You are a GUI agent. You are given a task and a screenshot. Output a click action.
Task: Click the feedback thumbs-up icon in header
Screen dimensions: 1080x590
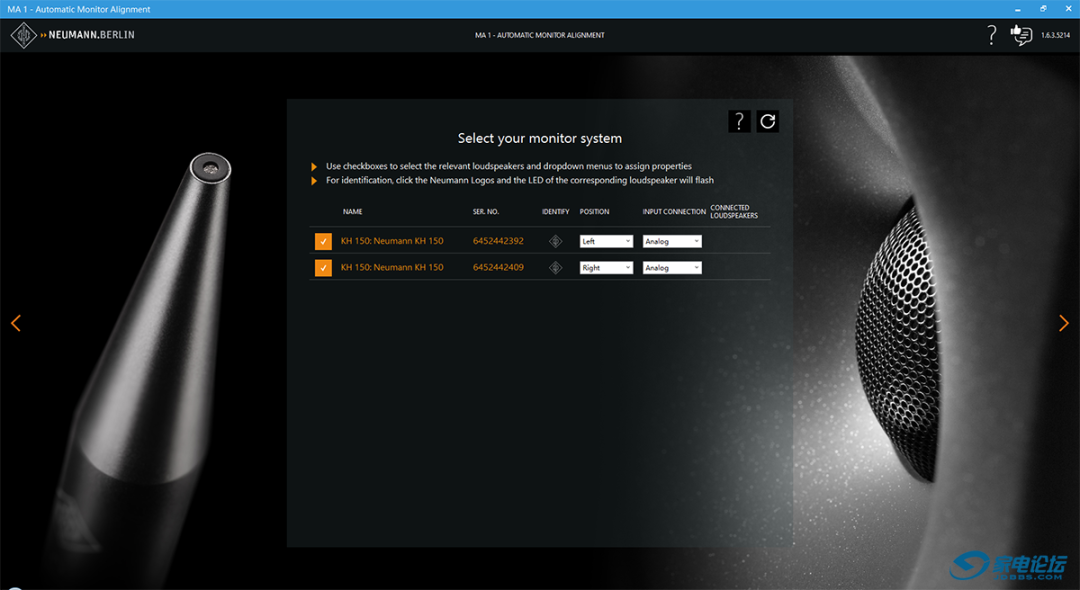tap(1021, 35)
